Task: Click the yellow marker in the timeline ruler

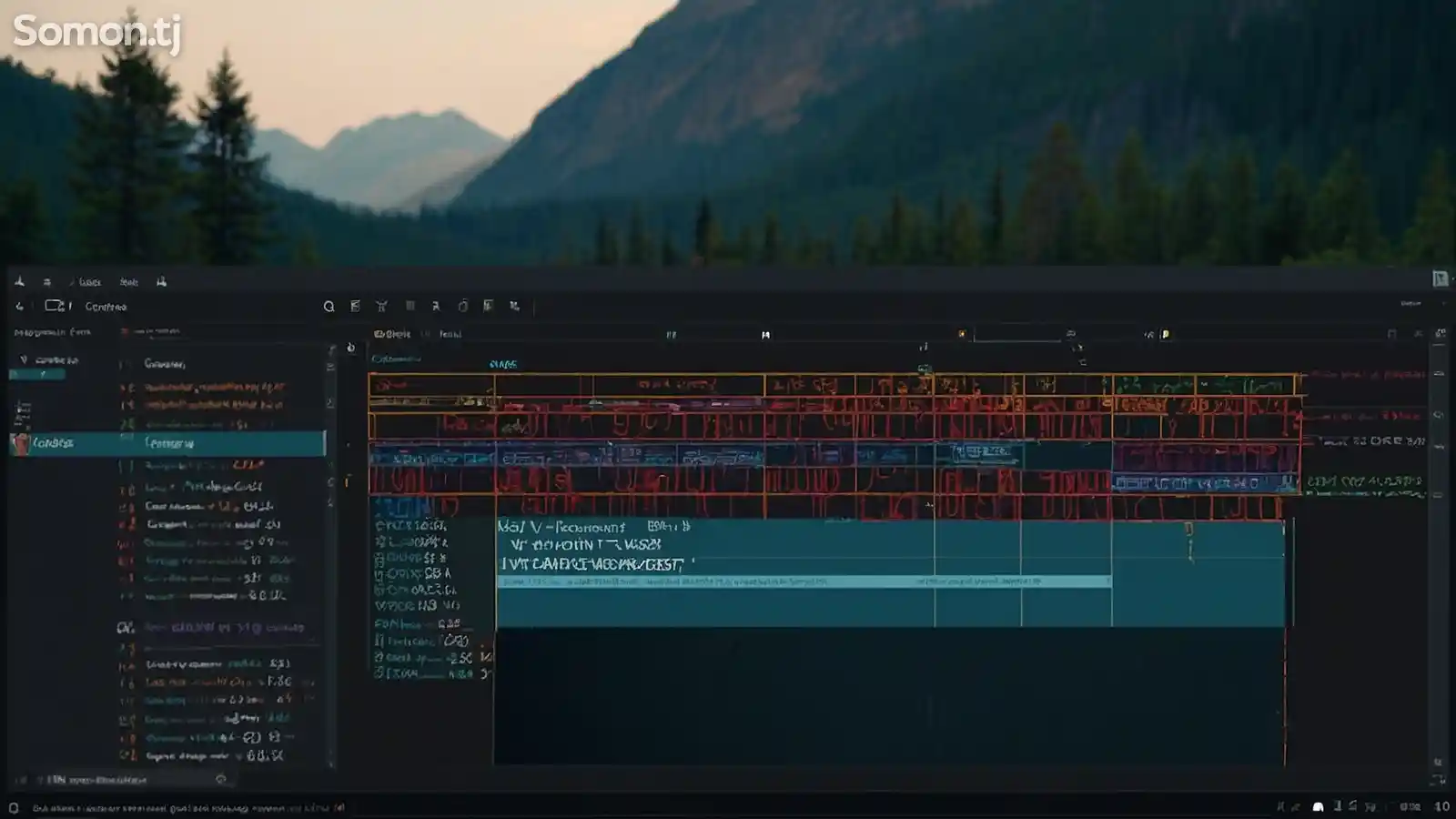Action: point(1166,335)
